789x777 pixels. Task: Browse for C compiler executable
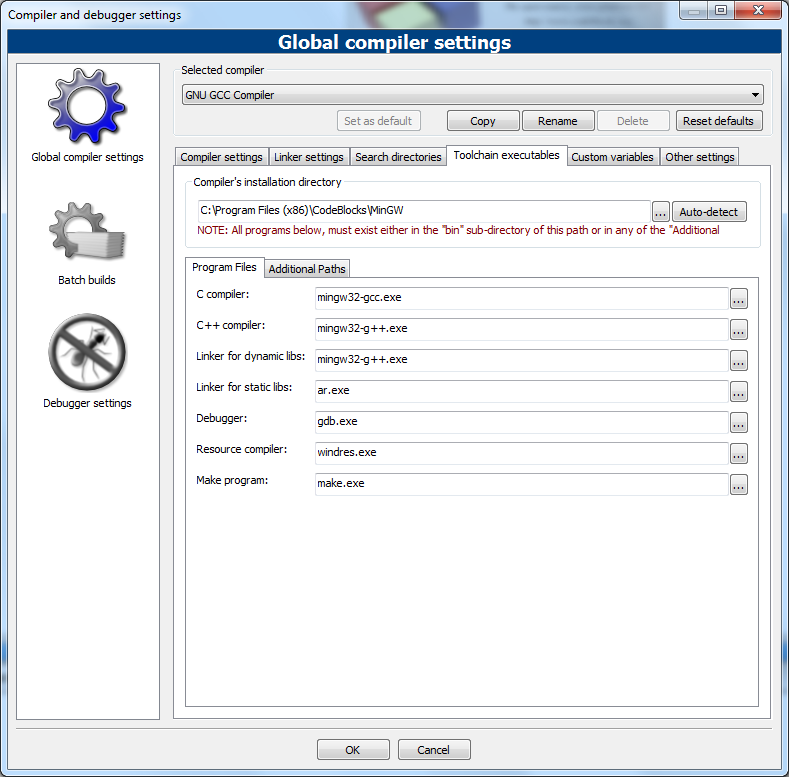pos(738,298)
